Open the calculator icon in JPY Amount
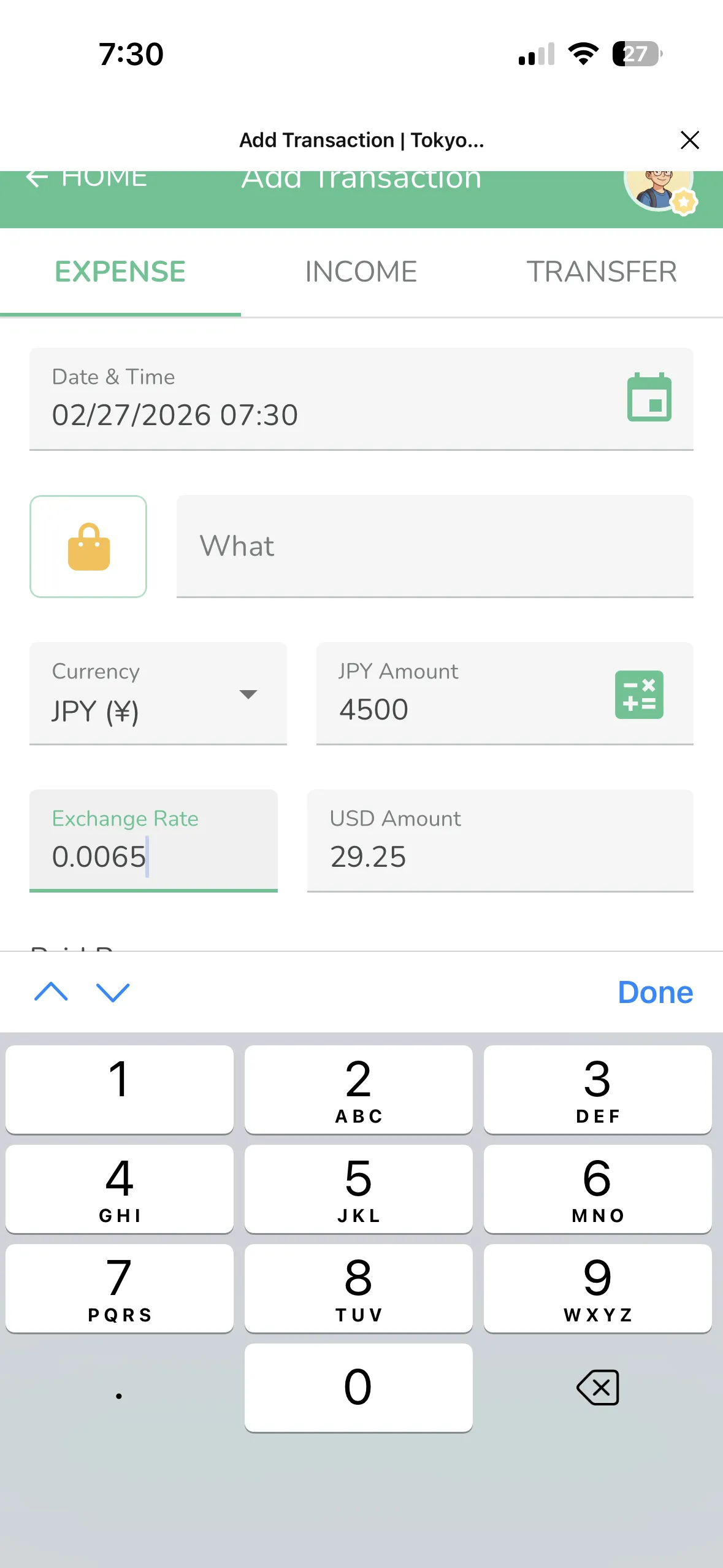Image resolution: width=723 pixels, height=1568 pixels. (x=638, y=694)
